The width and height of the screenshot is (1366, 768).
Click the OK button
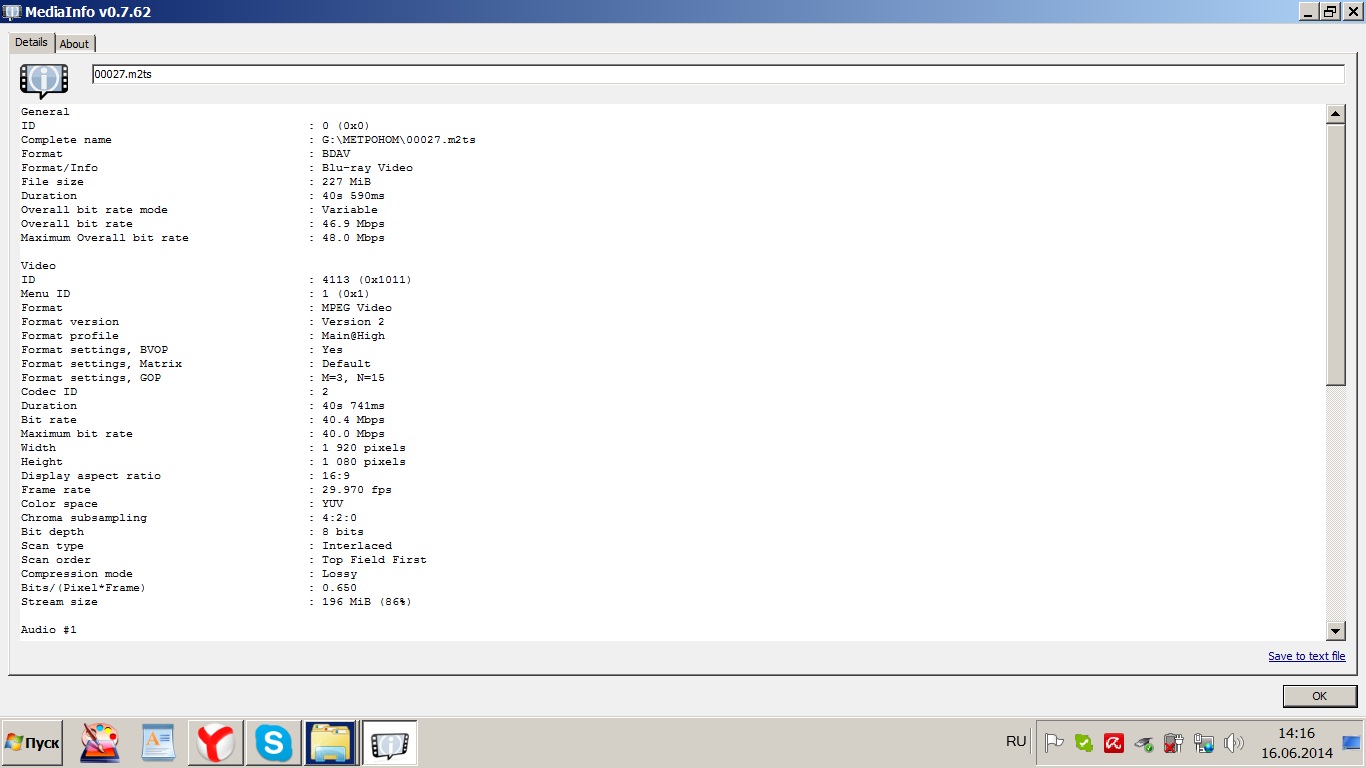[1319, 696]
